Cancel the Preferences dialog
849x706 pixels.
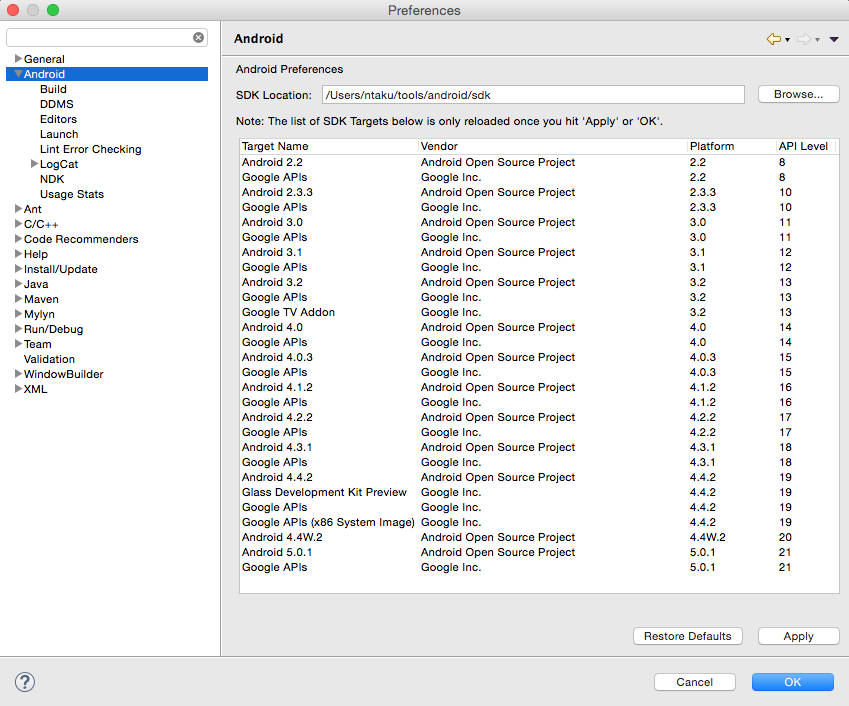[x=694, y=682]
